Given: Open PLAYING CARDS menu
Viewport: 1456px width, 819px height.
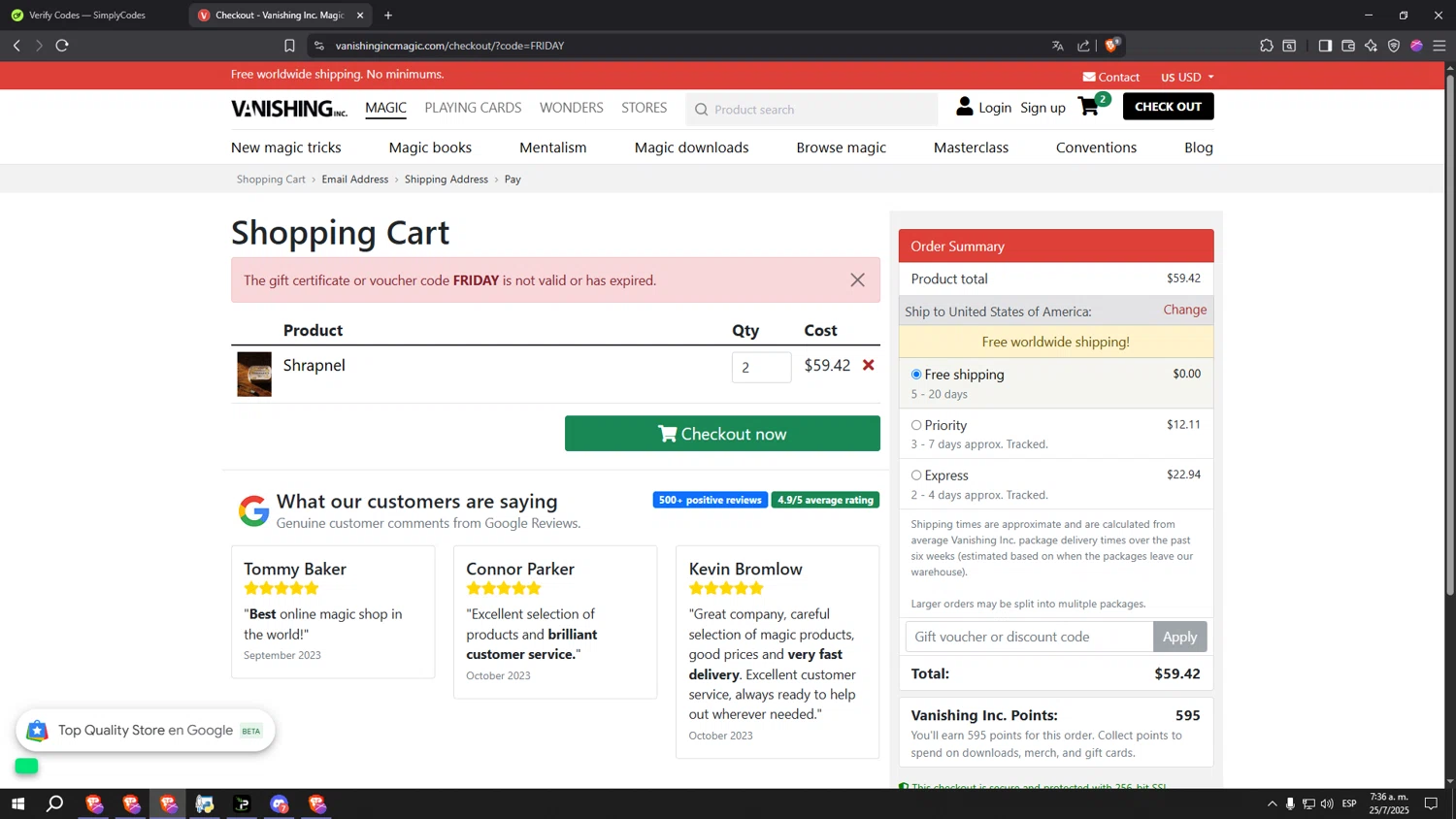Looking at the screenshot, I should 473,108.
